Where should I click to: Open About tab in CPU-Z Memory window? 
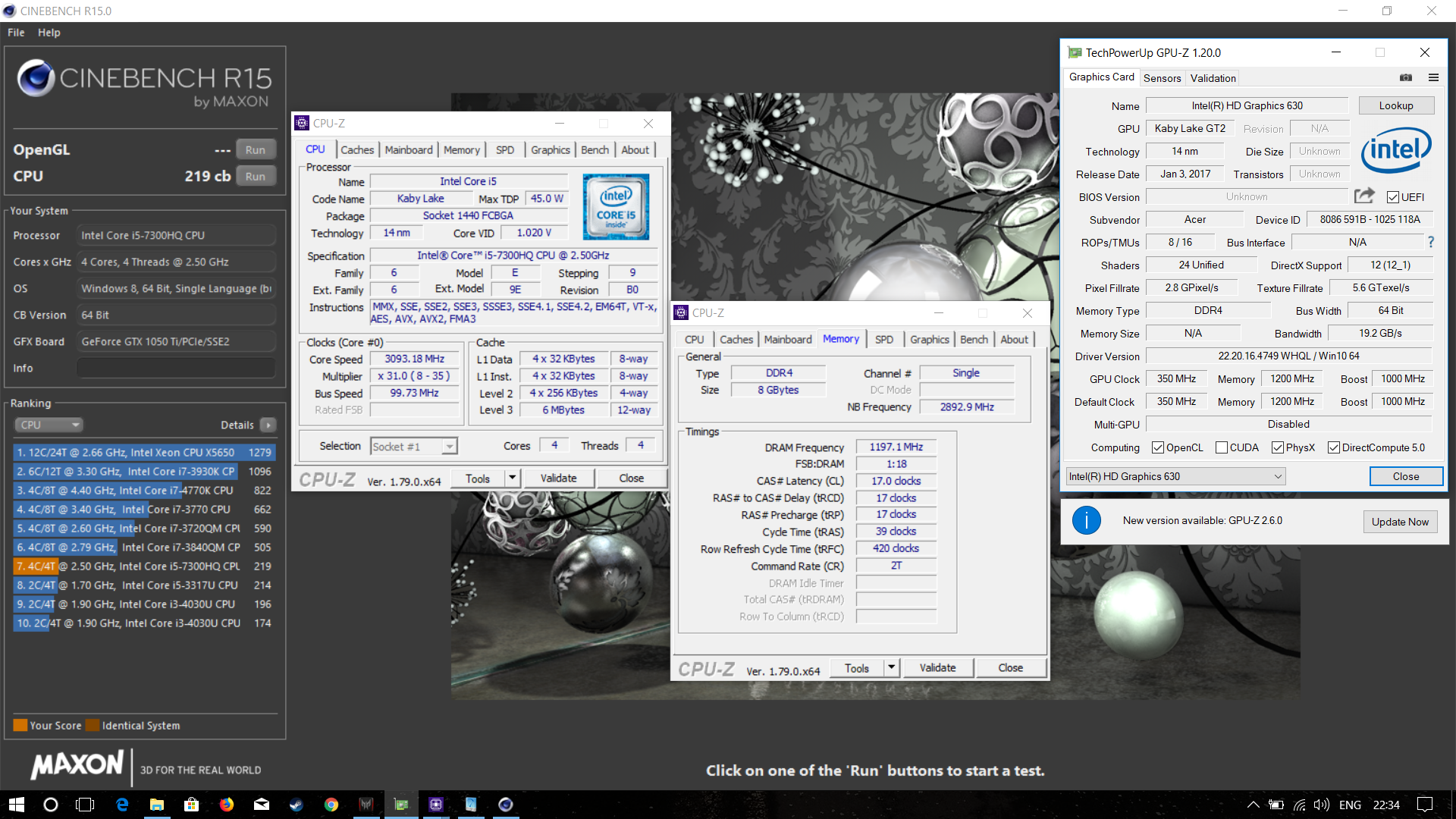(x=1014, y=340)
